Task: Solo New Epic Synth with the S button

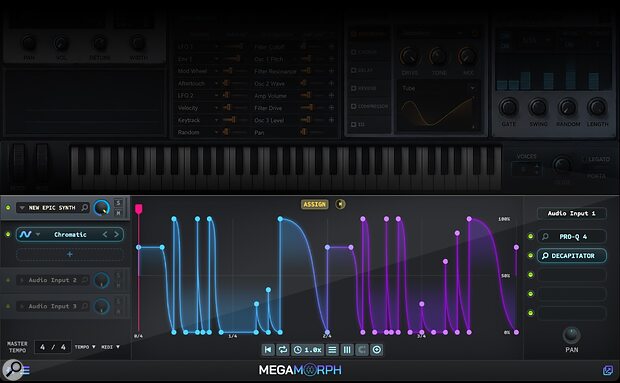Action: coord(118,203)
